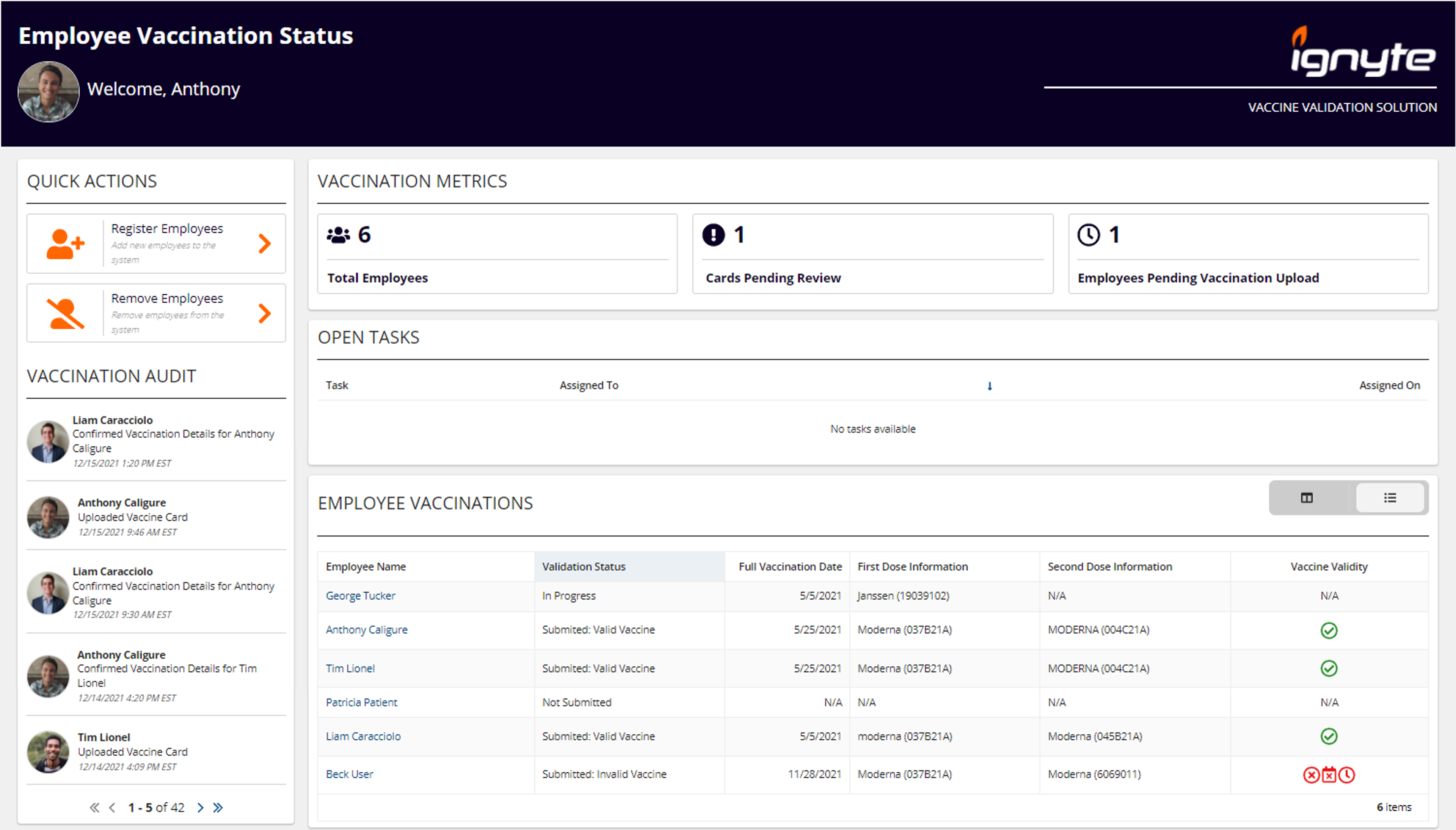Viewport: 1456px width, 830px height.
Task: Open Patricia Patient's employee record
Action: [x=361, y=702]
